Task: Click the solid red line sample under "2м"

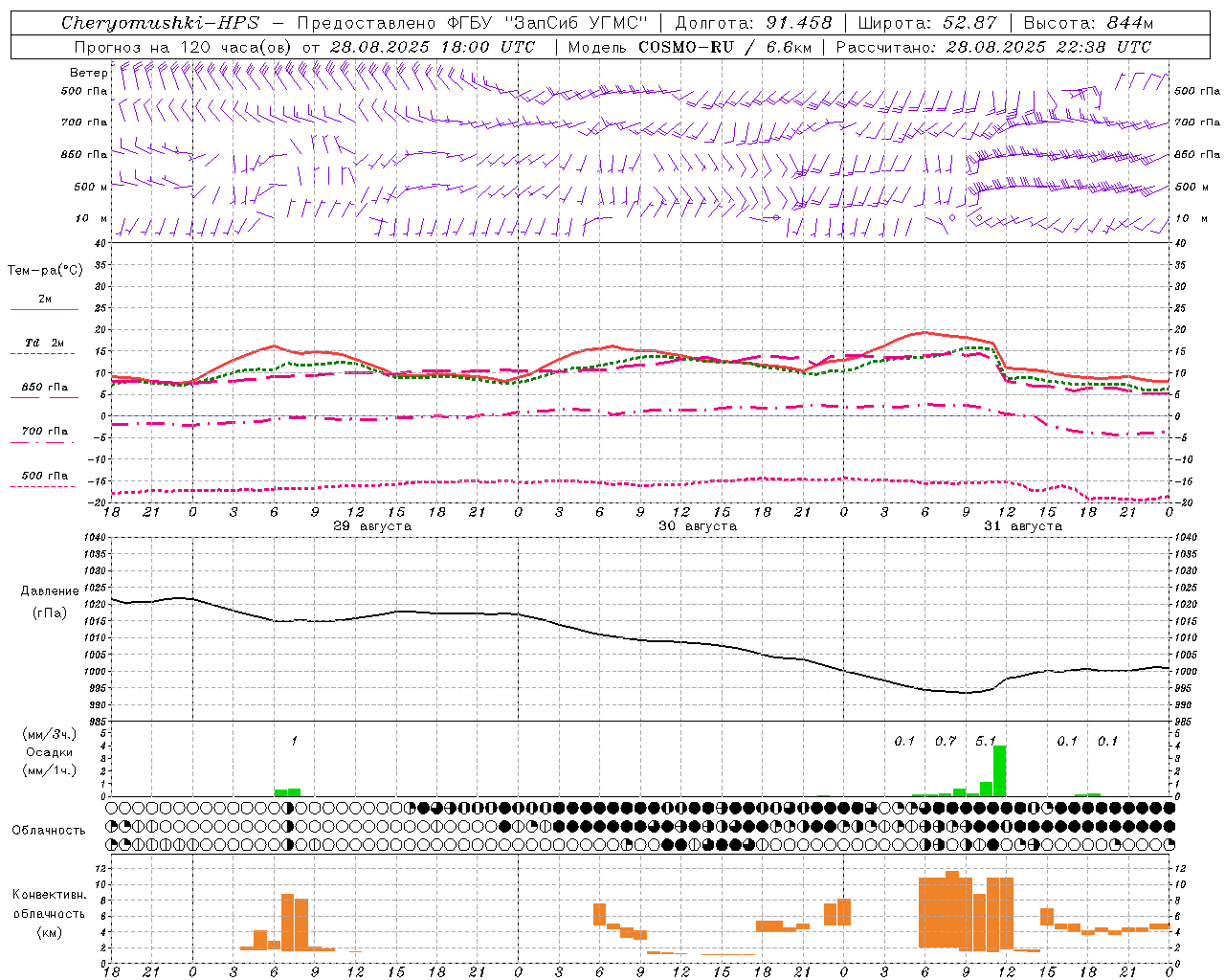Action: (x=44, y=310)
